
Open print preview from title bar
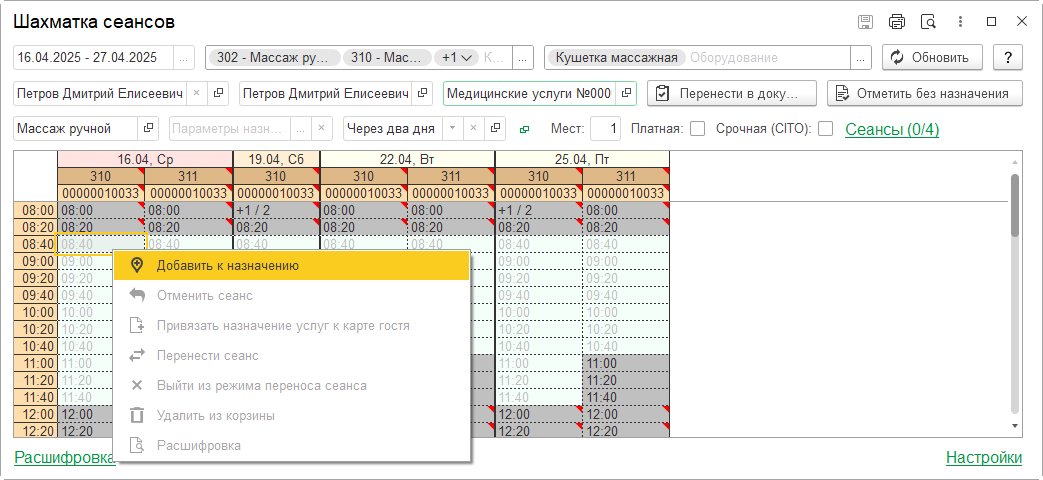click(927, 22)
